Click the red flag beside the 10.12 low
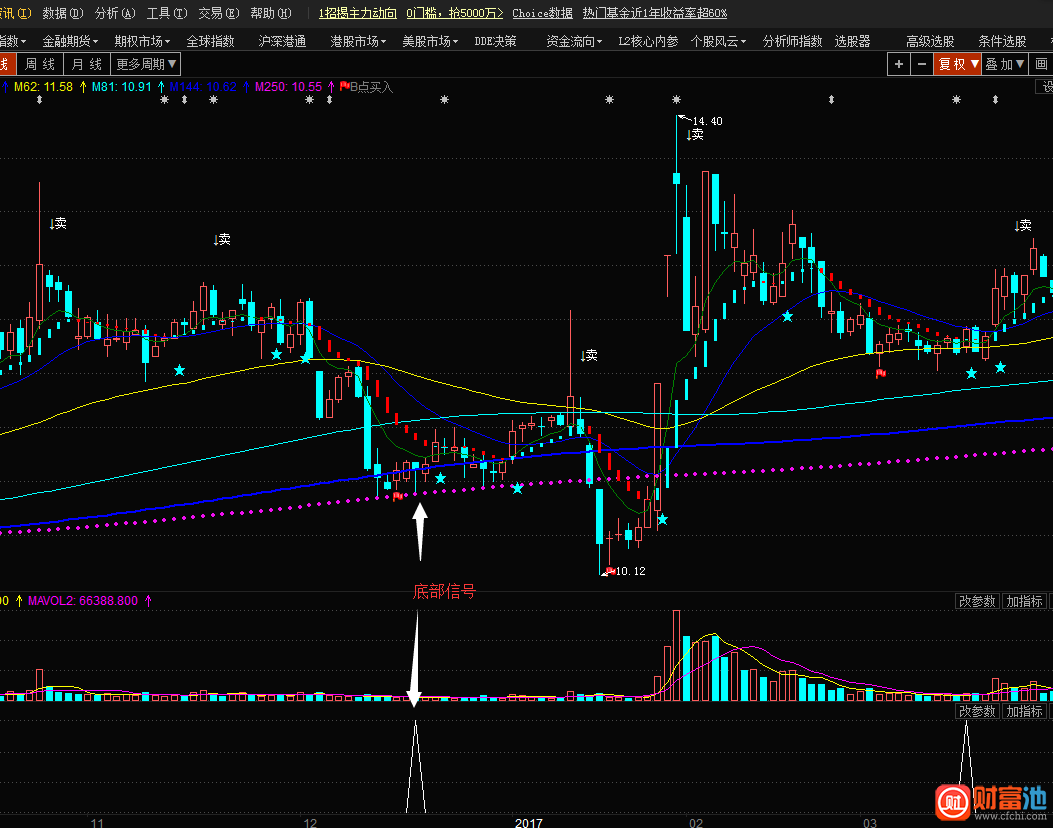Screen dimensions: 1053x828 (x=609, y=571)
